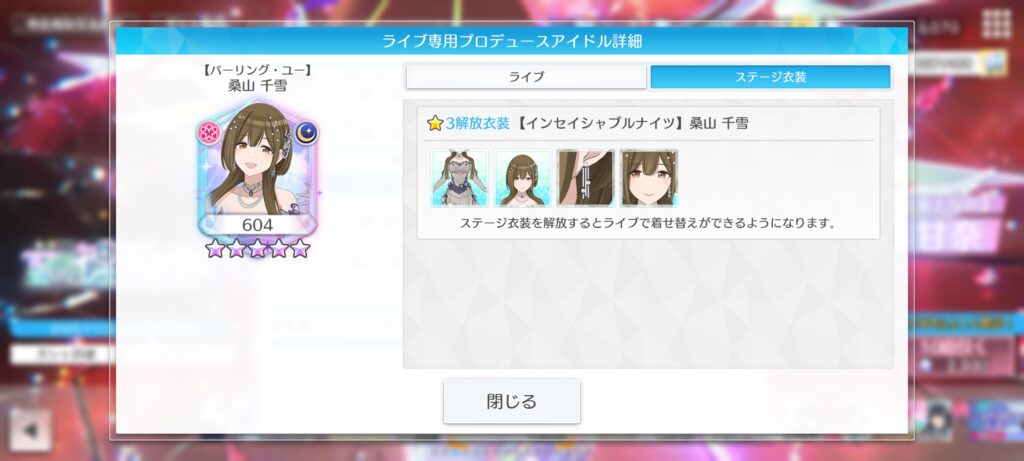Click the back arrow at bottom left
This screenshot has height=461, width=1024.
tap(29, 430)
